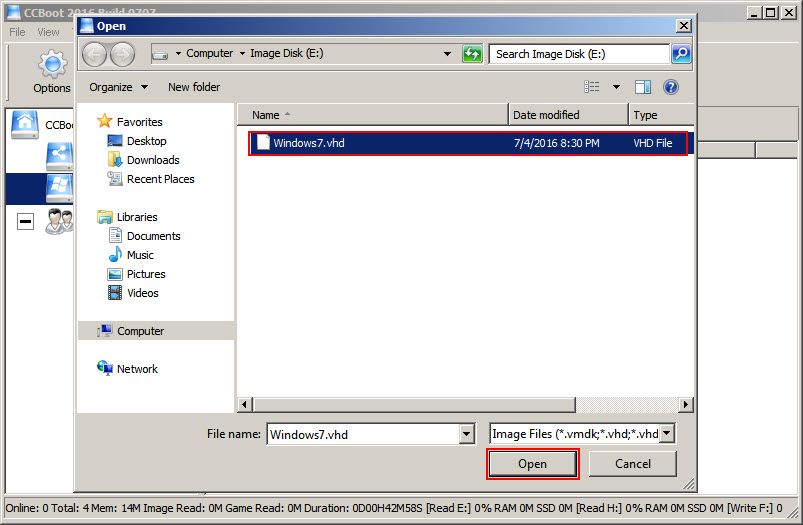803x525 pixels.
Task: Click the left scrollbar arrow
Action: pos(245,405)
